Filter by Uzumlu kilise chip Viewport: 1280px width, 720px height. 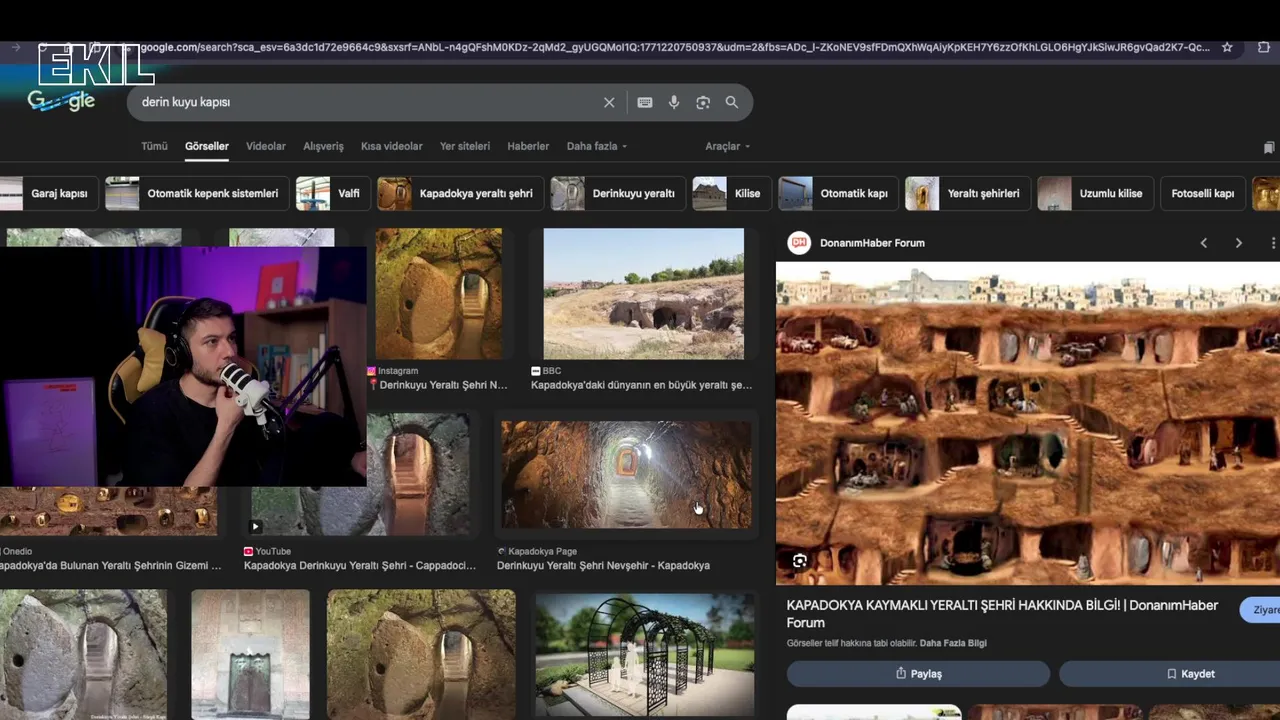1096,193
